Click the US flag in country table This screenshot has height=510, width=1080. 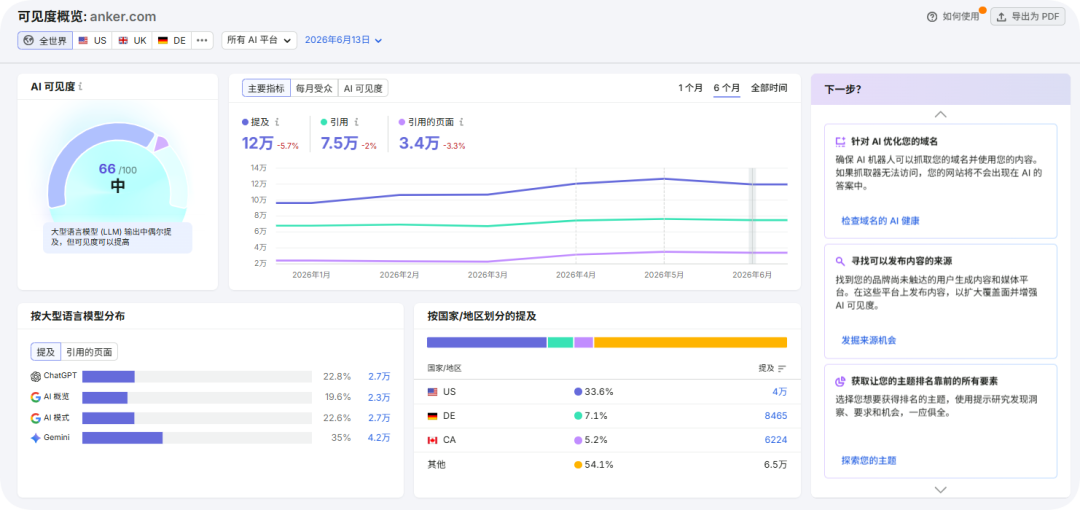[433, 391]
